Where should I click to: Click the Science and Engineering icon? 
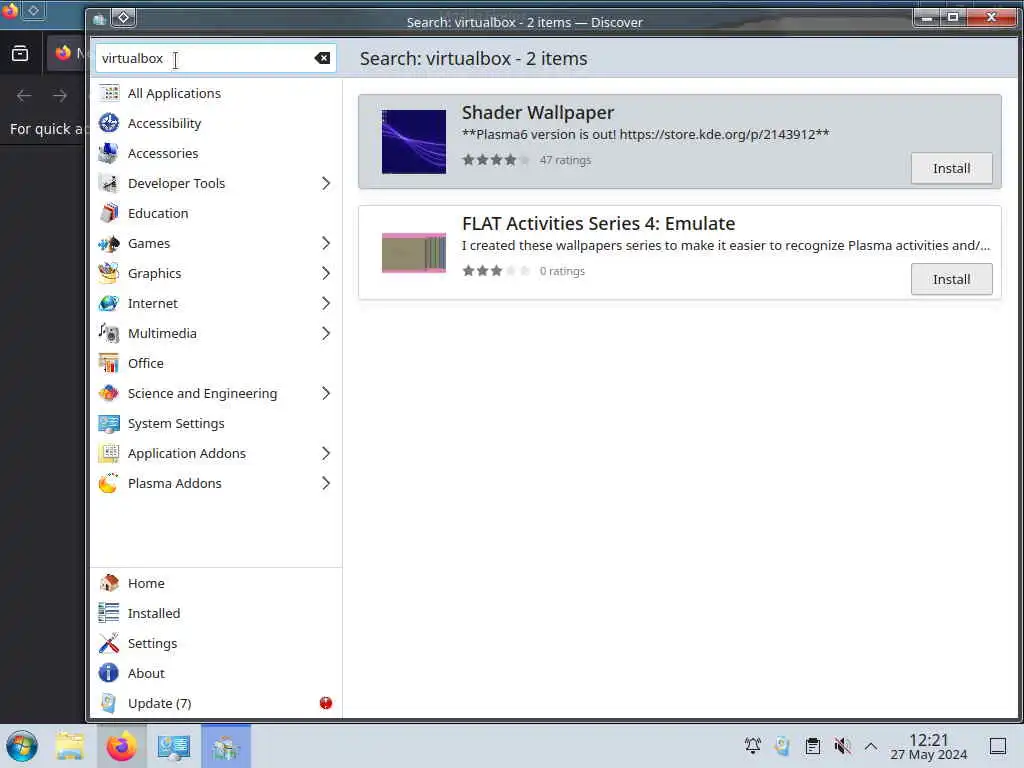point(109,394)
